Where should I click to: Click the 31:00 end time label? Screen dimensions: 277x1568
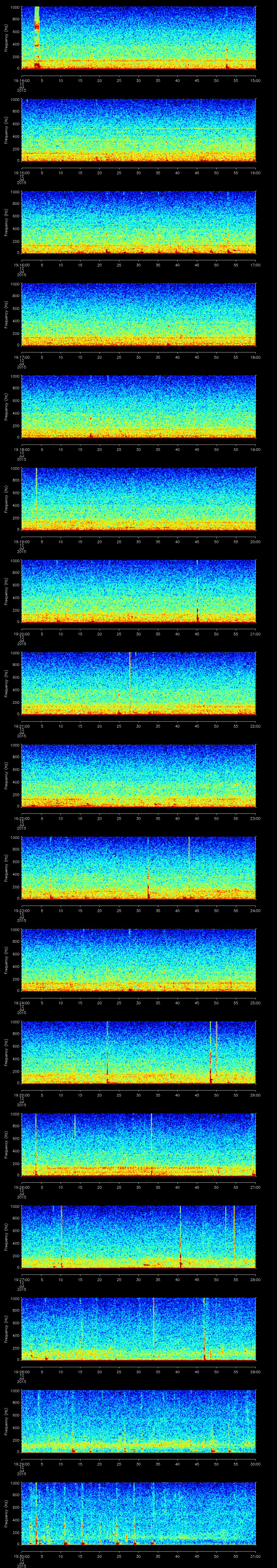click(255, 1556)
